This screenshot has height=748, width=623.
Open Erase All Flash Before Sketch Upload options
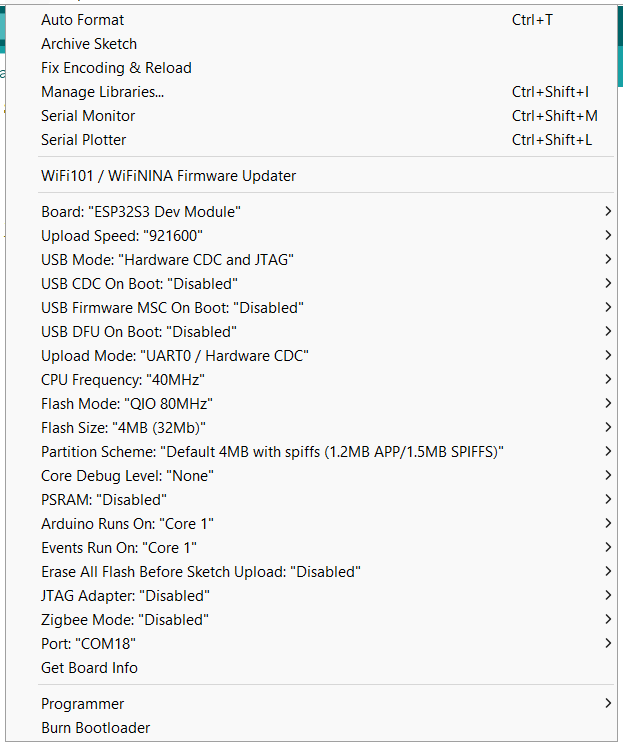(201, 572)
